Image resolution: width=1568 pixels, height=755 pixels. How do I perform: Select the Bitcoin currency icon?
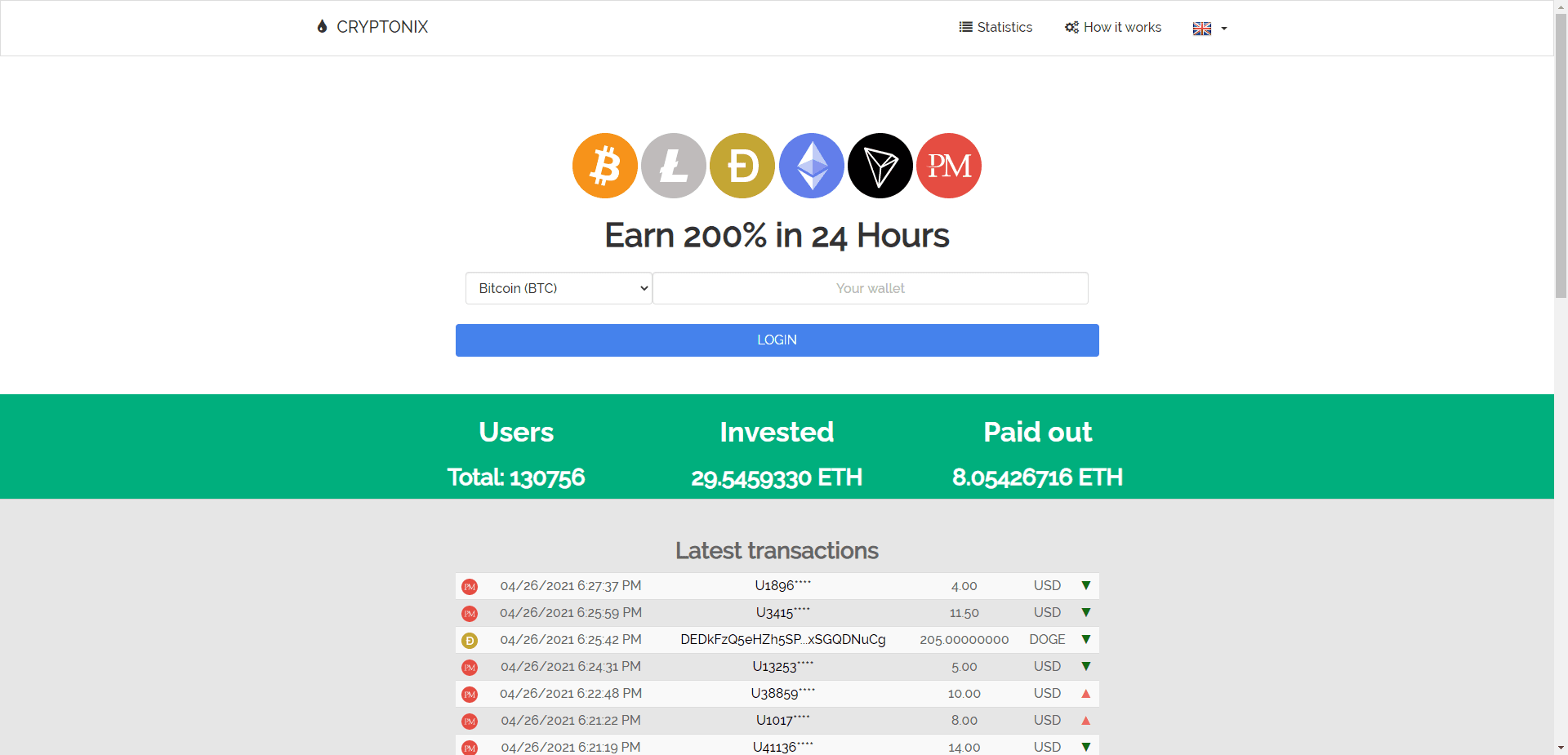(604, 166)
